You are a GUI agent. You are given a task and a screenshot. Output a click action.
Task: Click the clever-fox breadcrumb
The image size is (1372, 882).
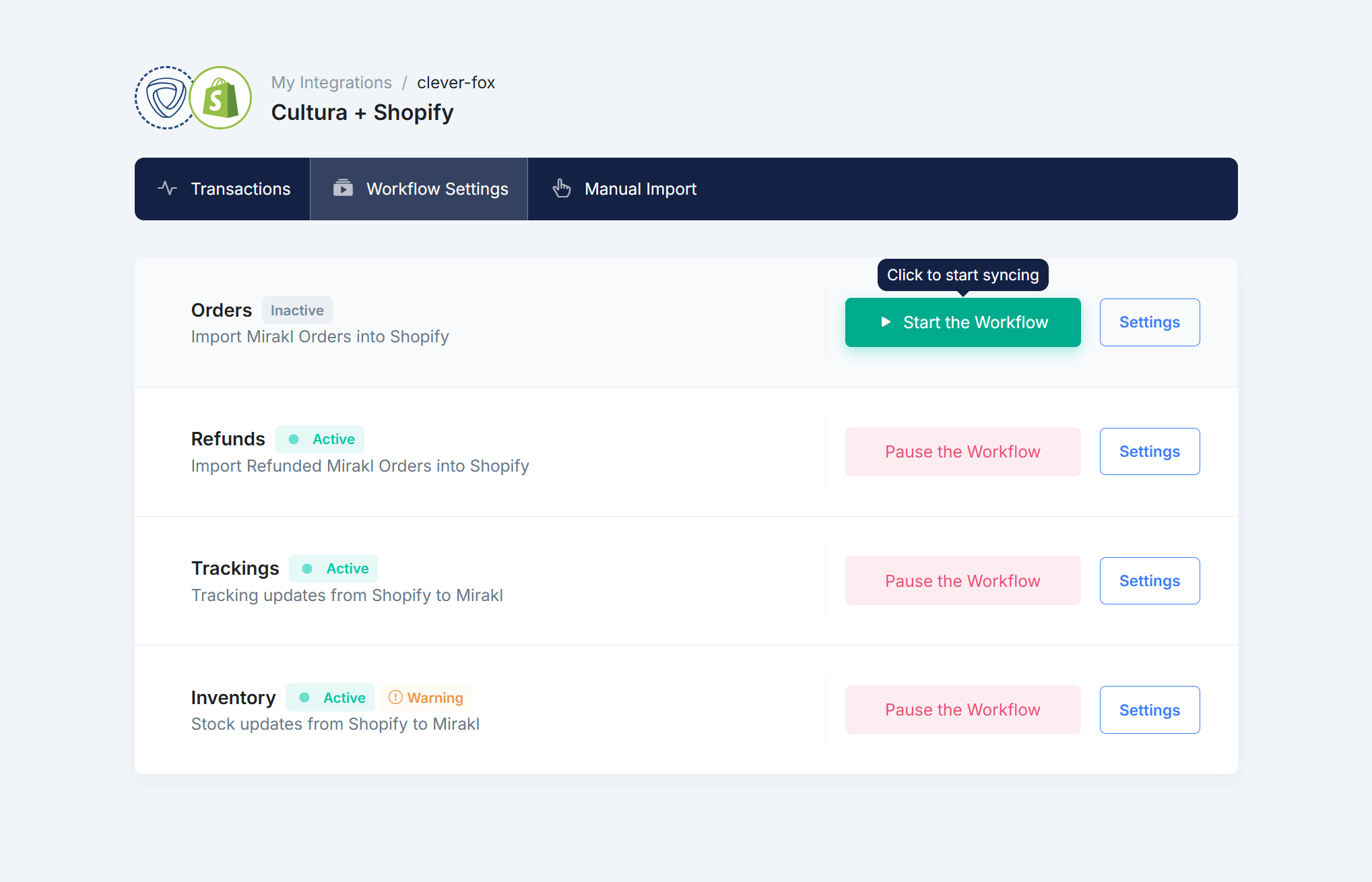point(456,82)
